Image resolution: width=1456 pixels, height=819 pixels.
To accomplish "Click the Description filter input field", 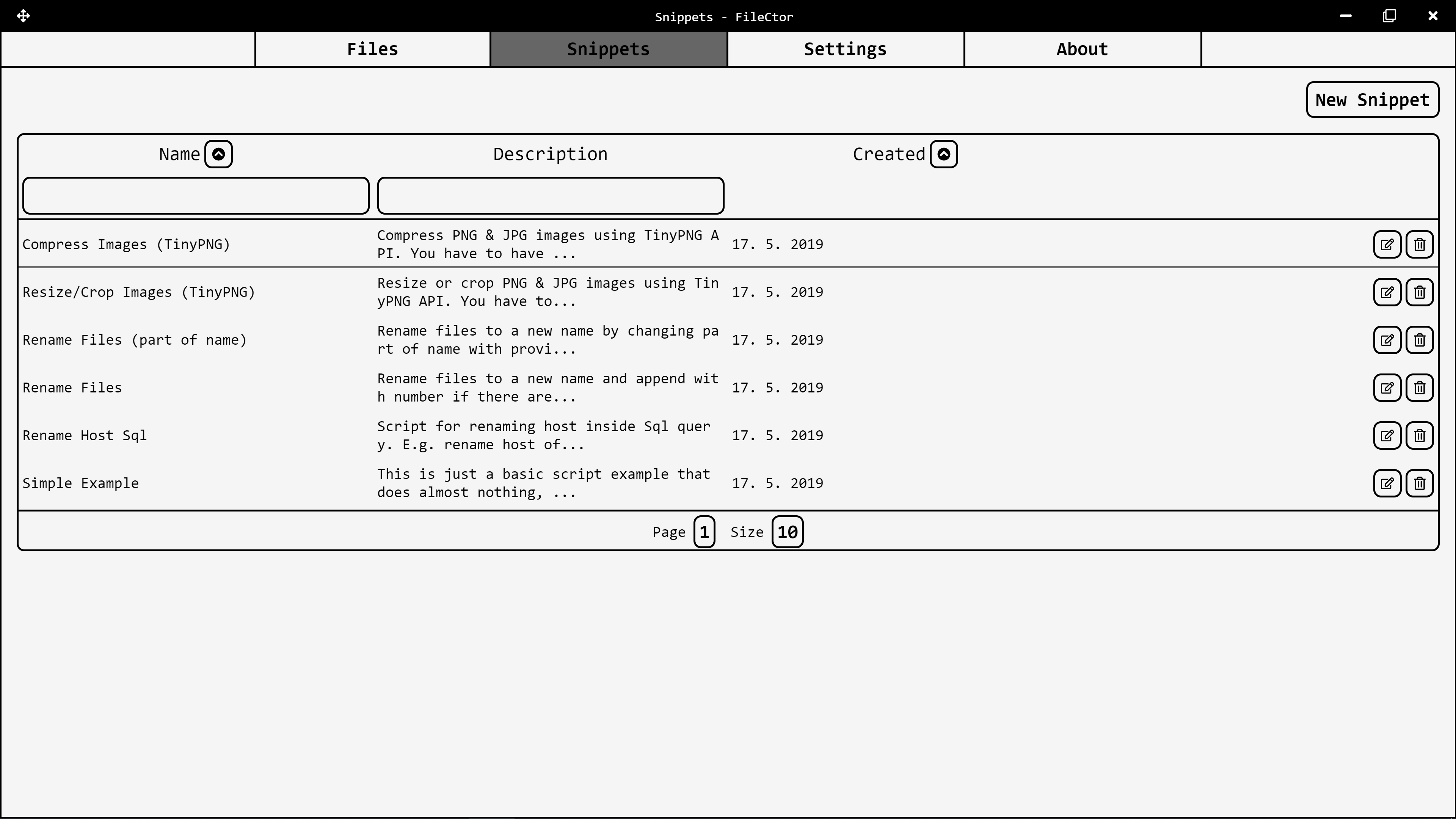I will coord(550,196).
